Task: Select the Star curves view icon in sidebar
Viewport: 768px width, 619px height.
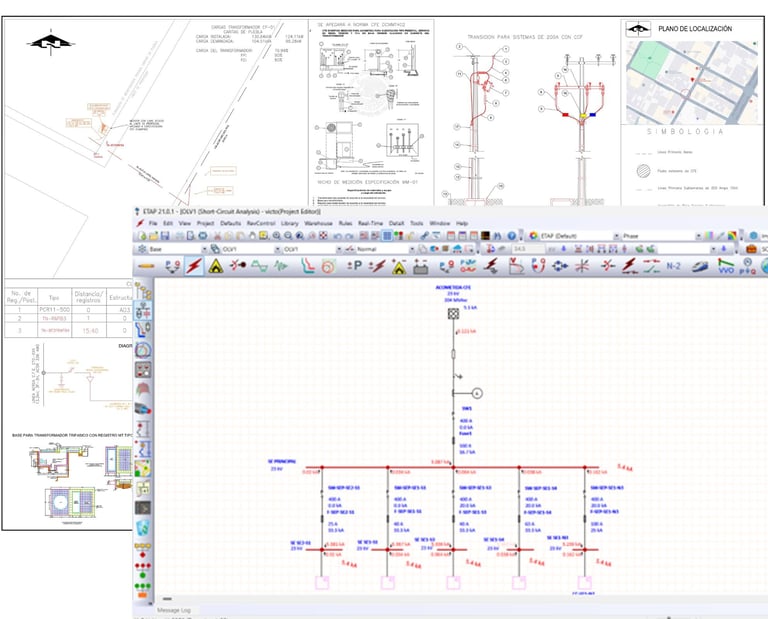Action: point(143,330)
